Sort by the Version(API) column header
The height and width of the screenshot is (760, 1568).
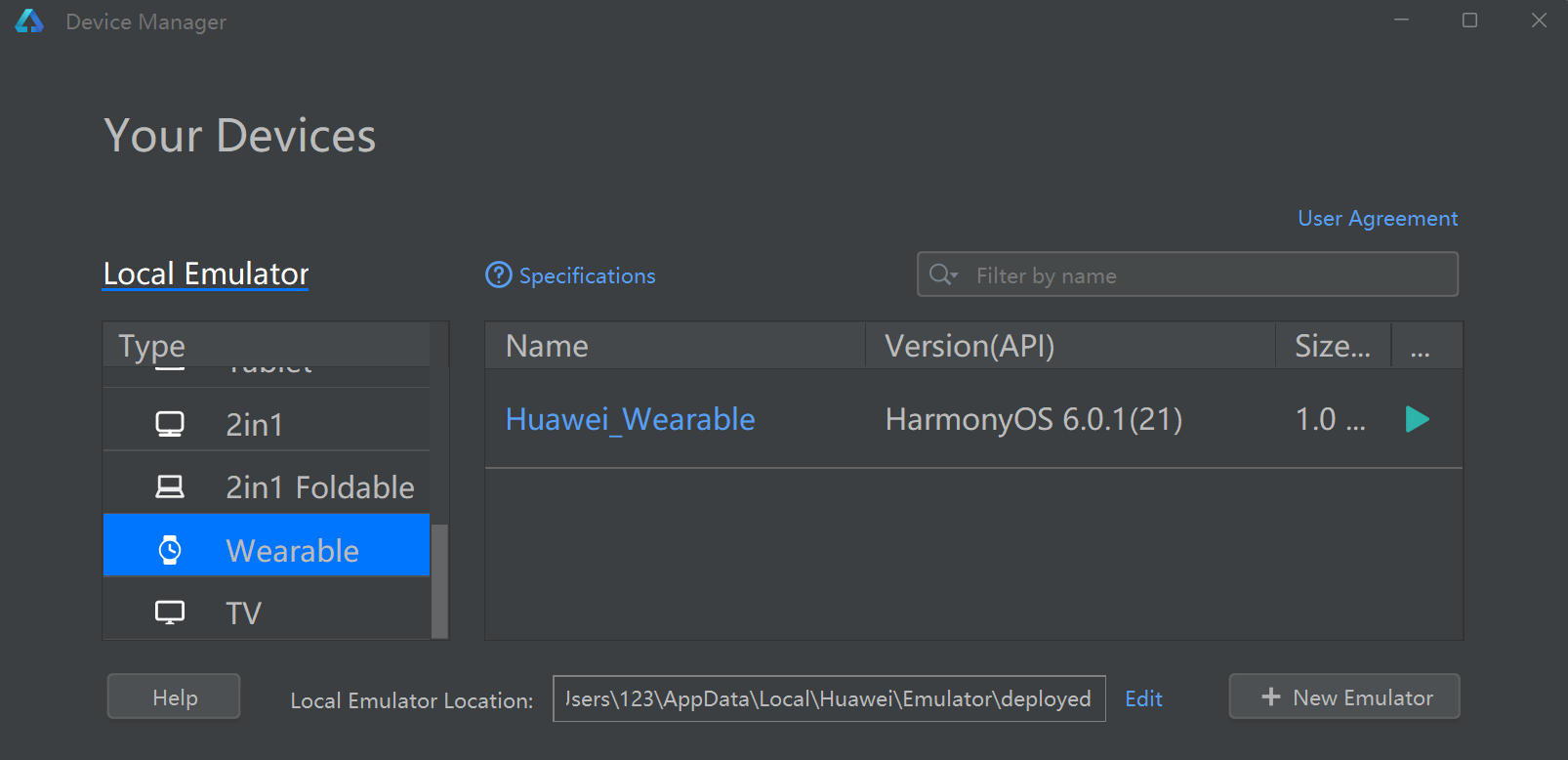click(1070, 346)
